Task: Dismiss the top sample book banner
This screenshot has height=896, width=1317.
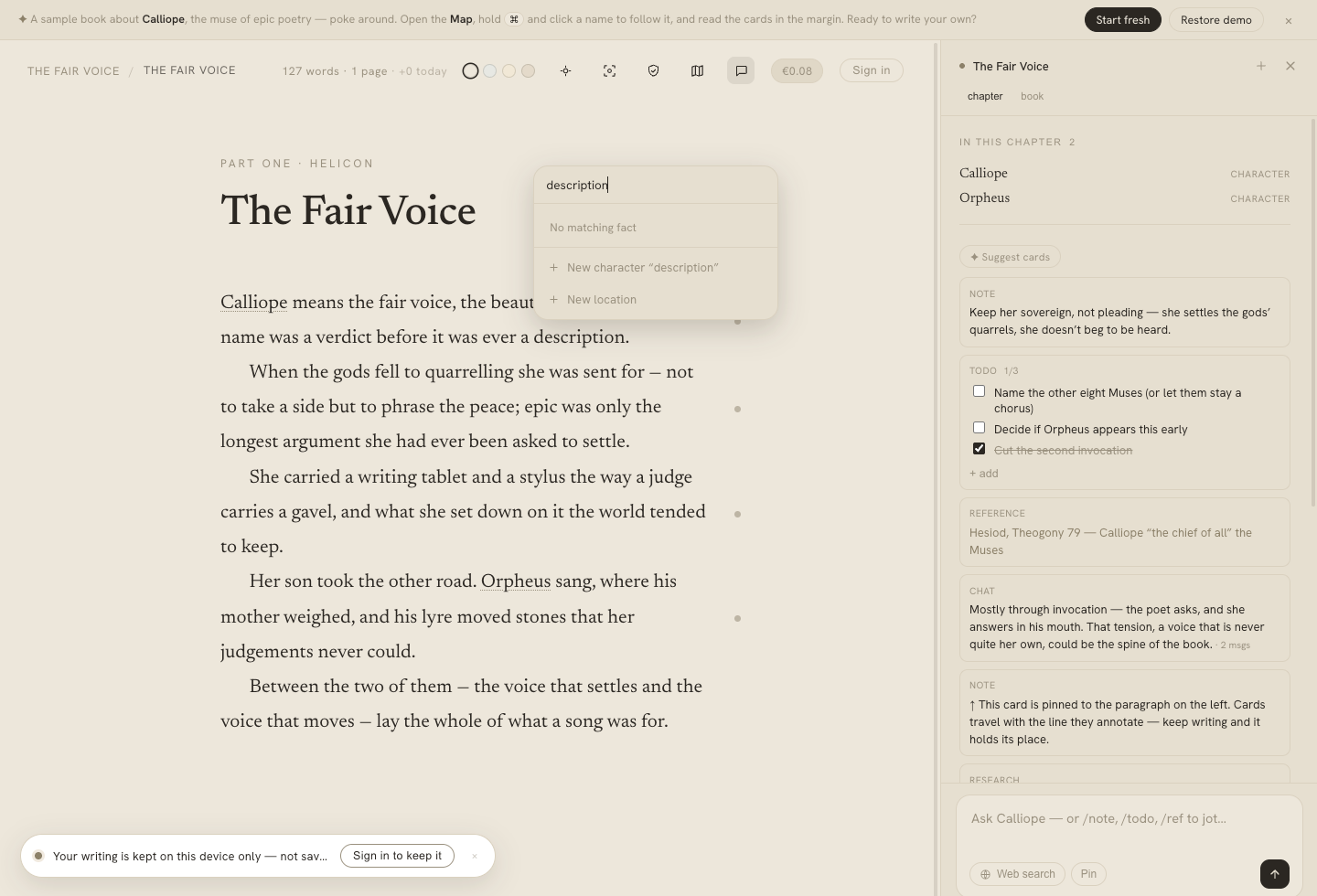Action: [1289, 20]
